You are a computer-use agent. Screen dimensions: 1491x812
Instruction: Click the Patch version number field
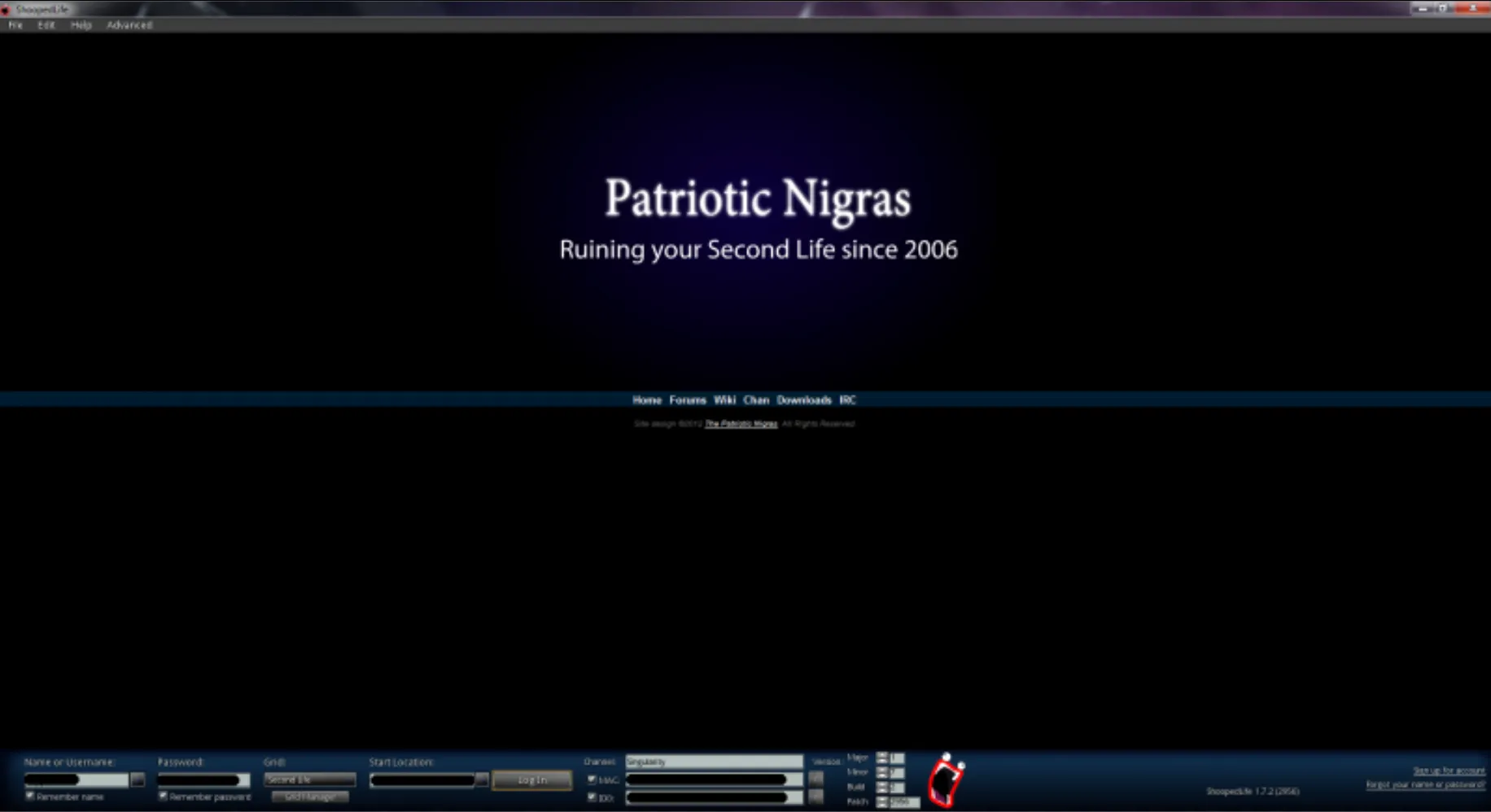tap(904, 801)
